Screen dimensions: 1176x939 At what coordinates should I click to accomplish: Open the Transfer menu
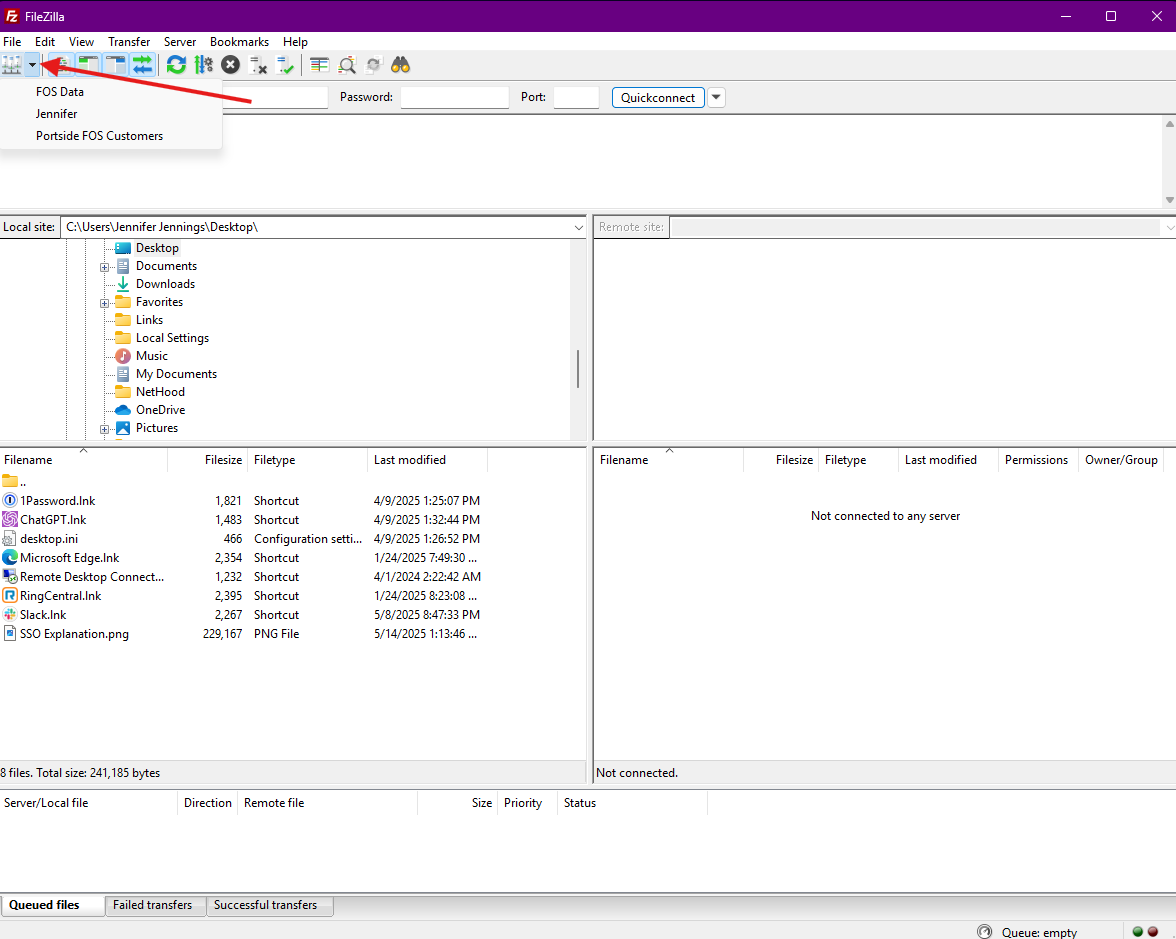[x=129, y=42]
